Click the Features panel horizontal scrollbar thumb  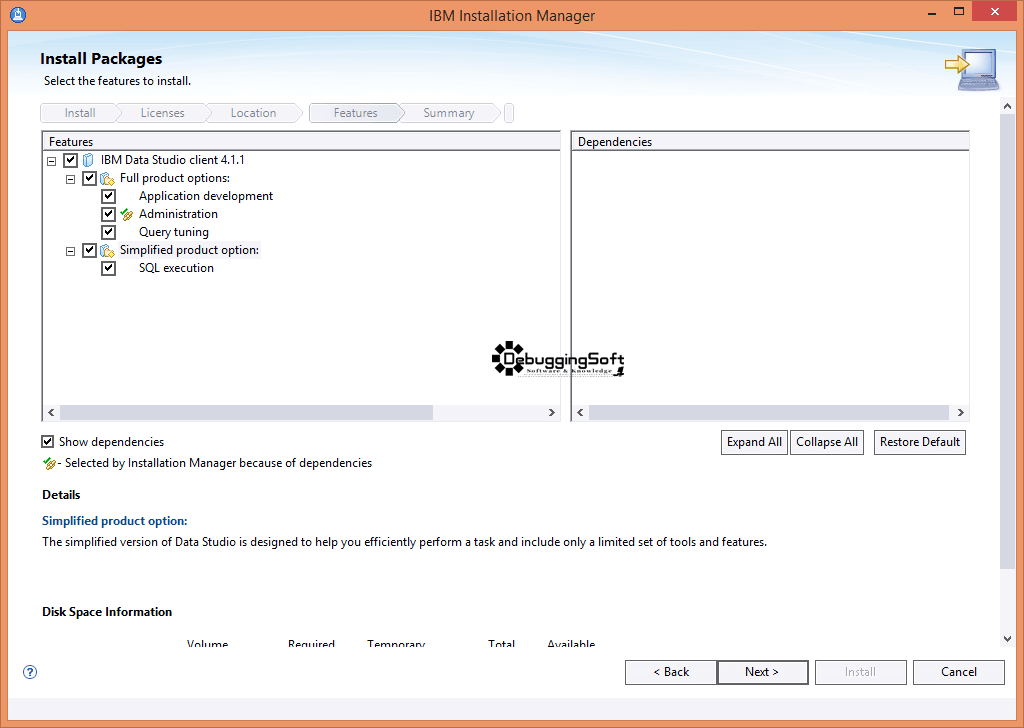click(x=246, y=413)
